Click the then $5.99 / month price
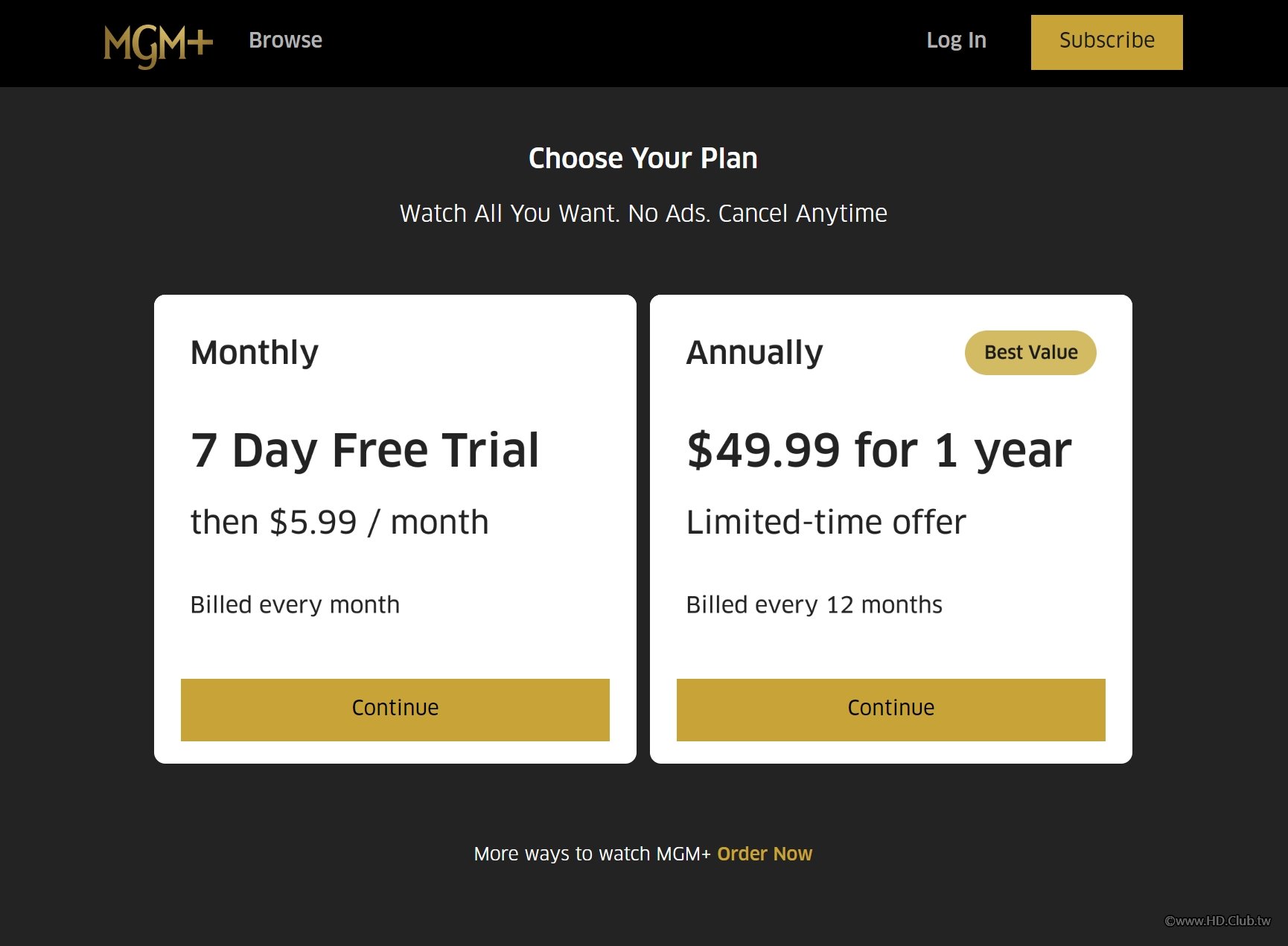The image size is (1288, 946). (339, 522)
